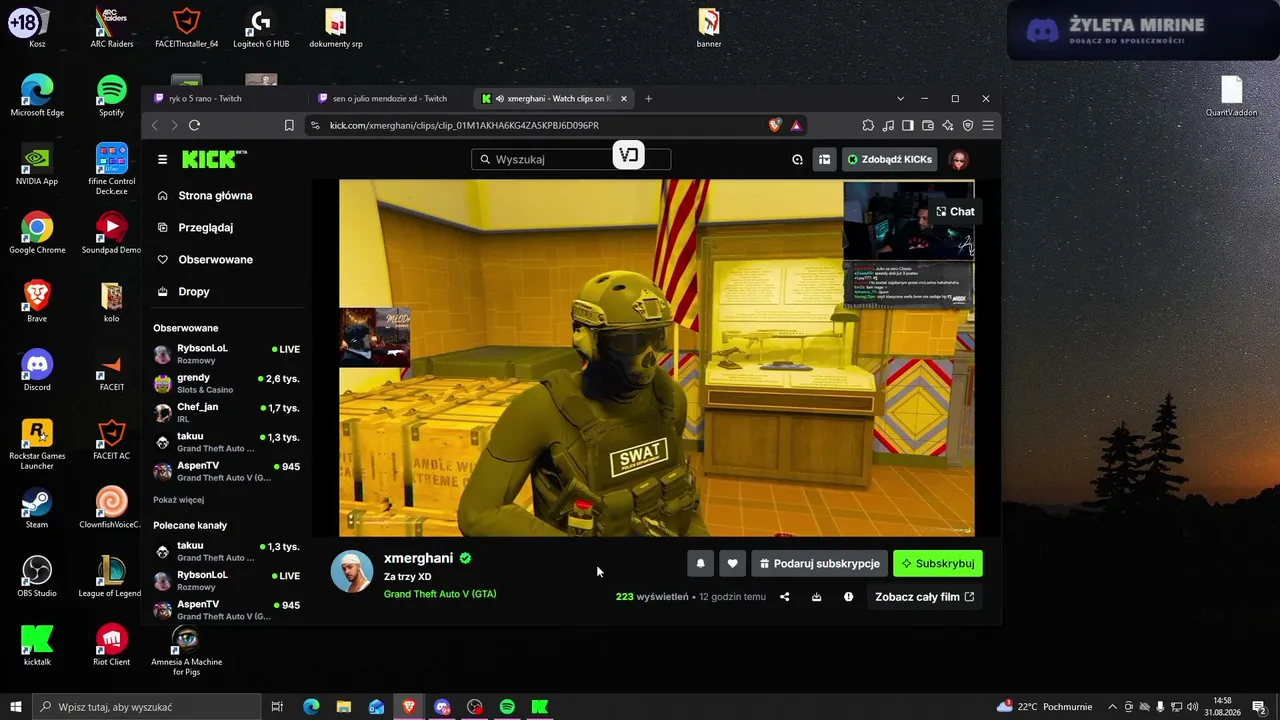Click the clip video player

(x=656, y=358)
